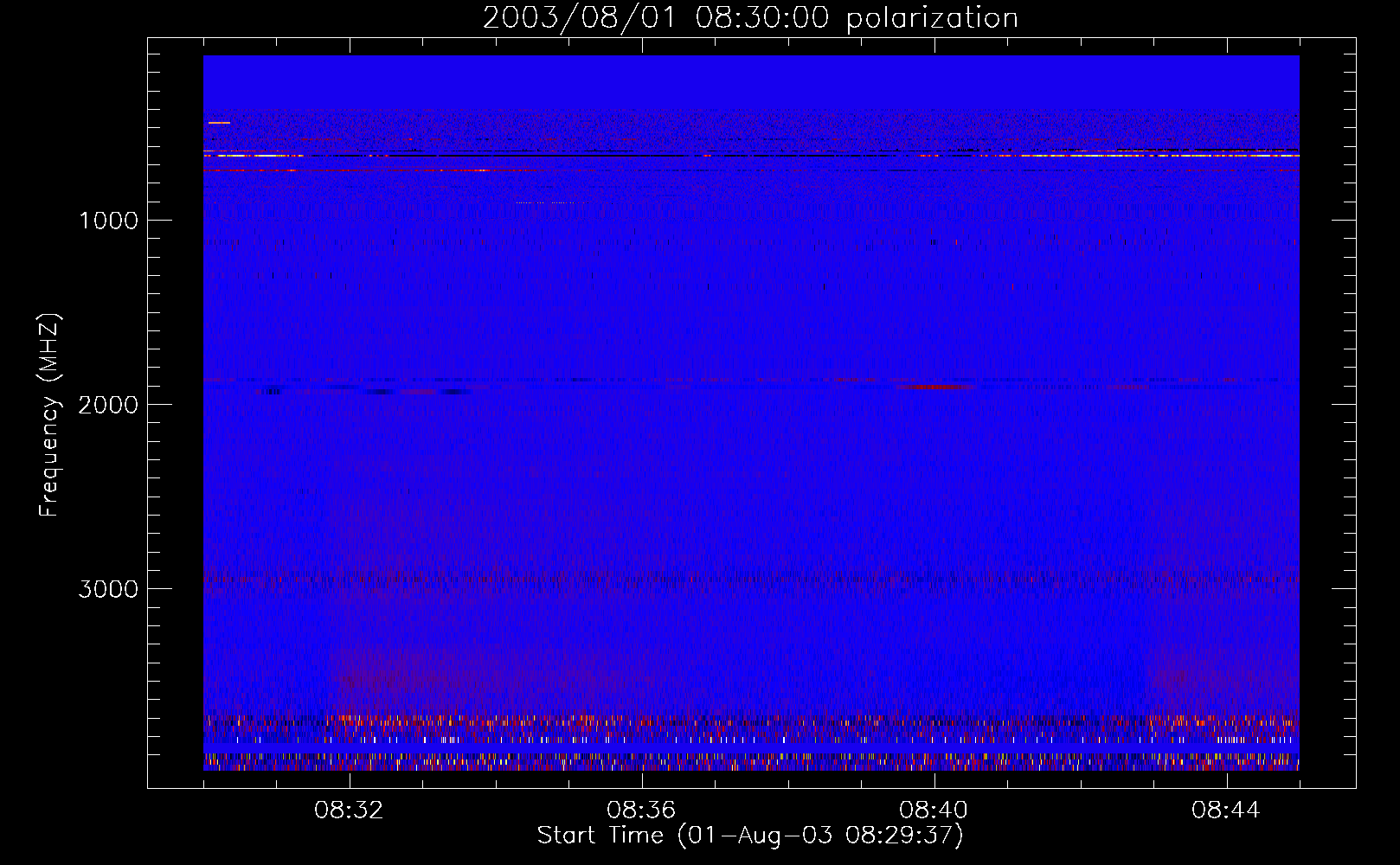Click the 'Start Time (01-Aug-03 08:29:37)' axis title

[x=750, y=836]
